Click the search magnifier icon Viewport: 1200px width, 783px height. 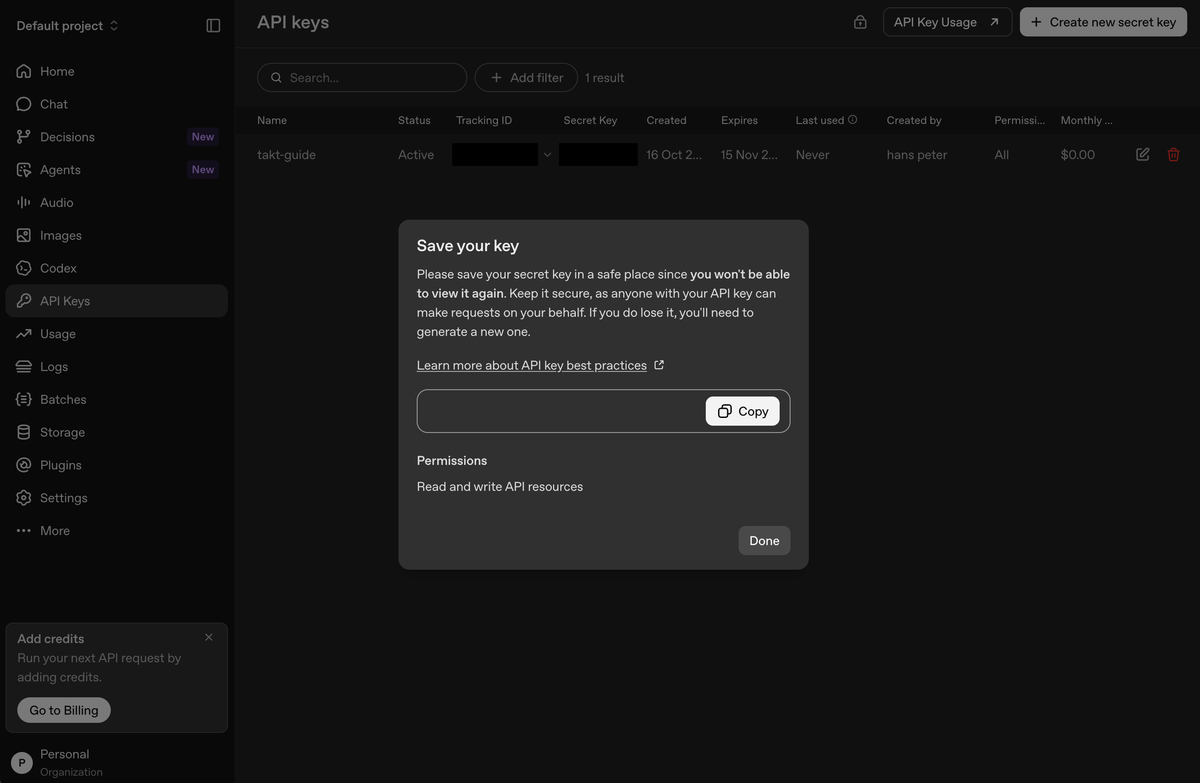[x=277, y=77]
